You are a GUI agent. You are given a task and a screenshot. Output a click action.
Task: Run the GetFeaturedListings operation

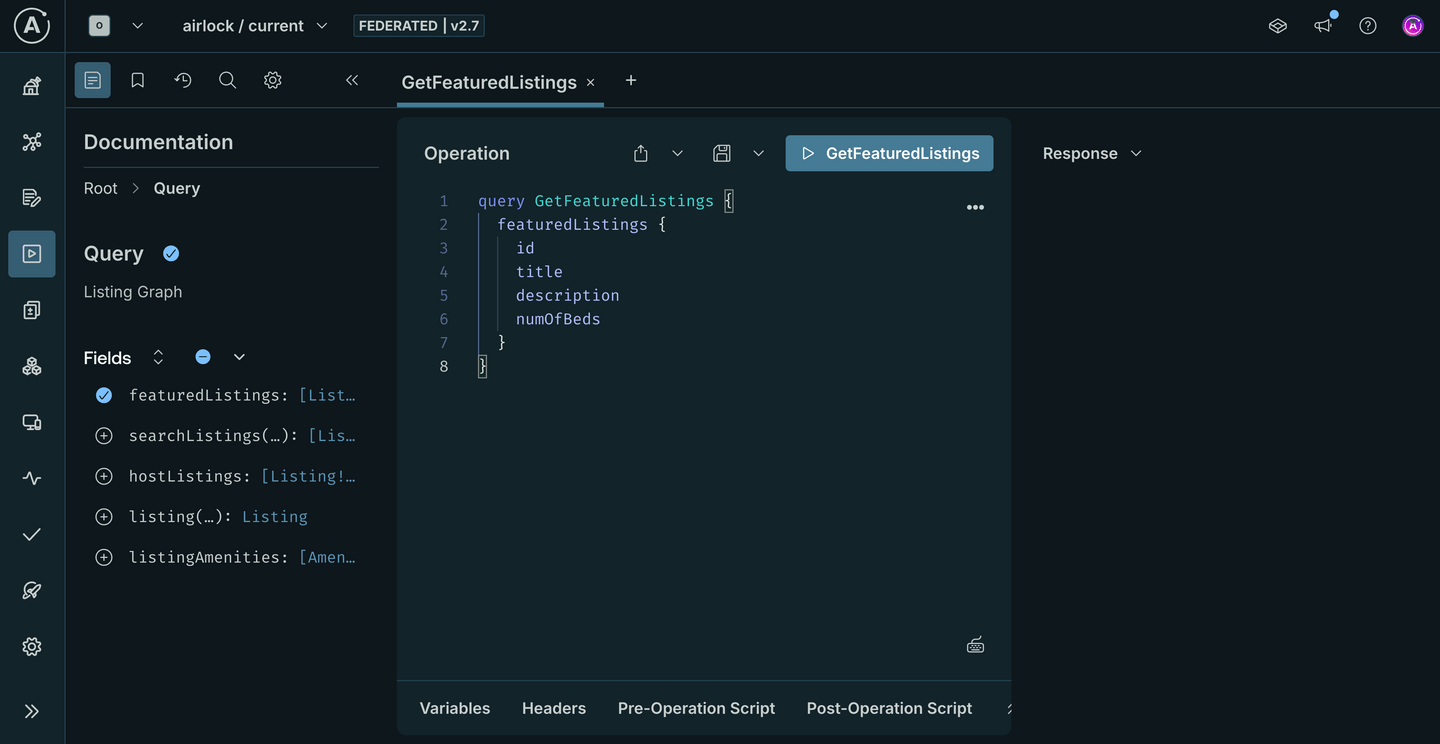pyautogui.click(x=889, y=153)
